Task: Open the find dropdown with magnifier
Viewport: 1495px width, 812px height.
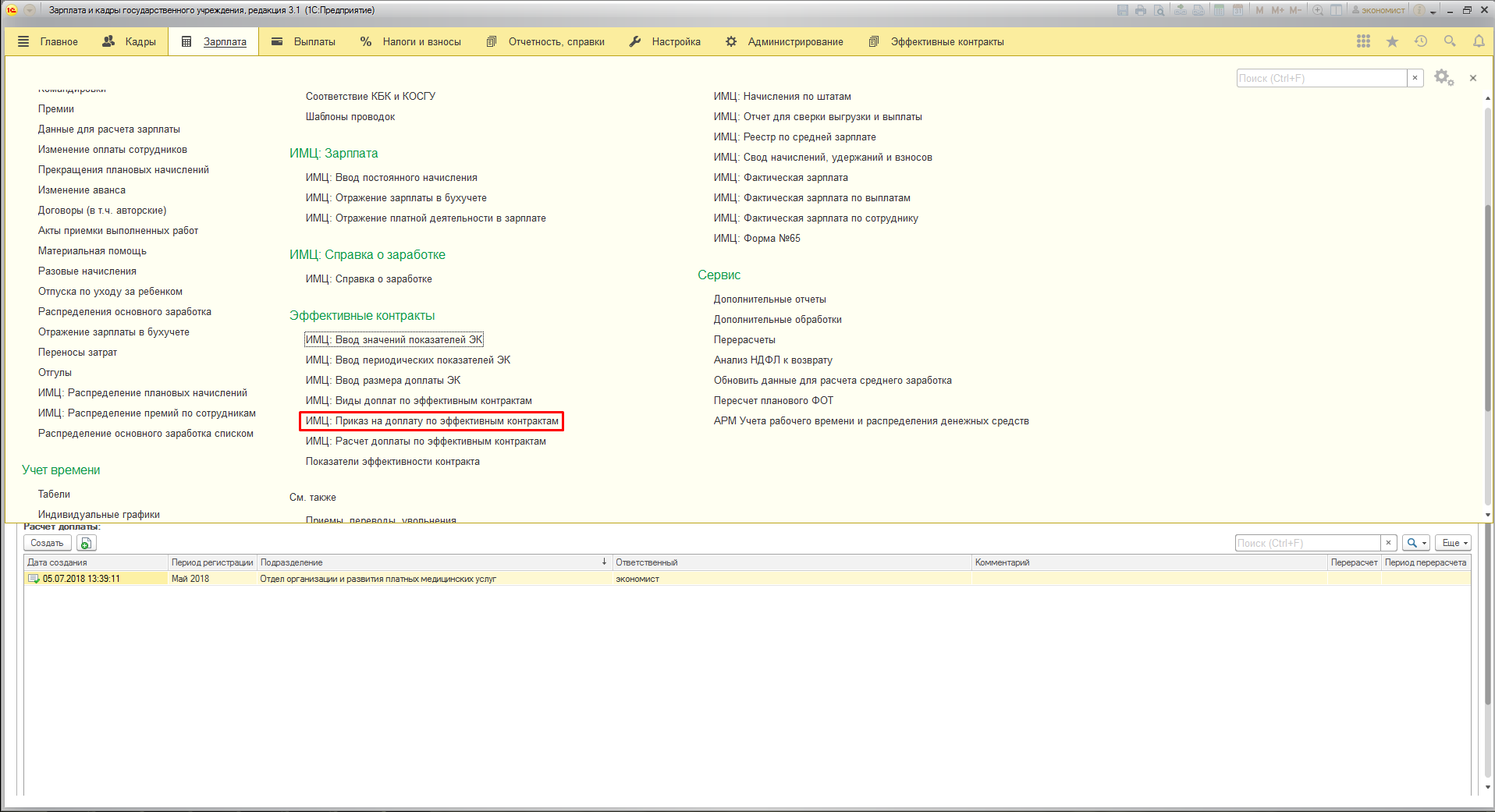Action: point(1416,543)
